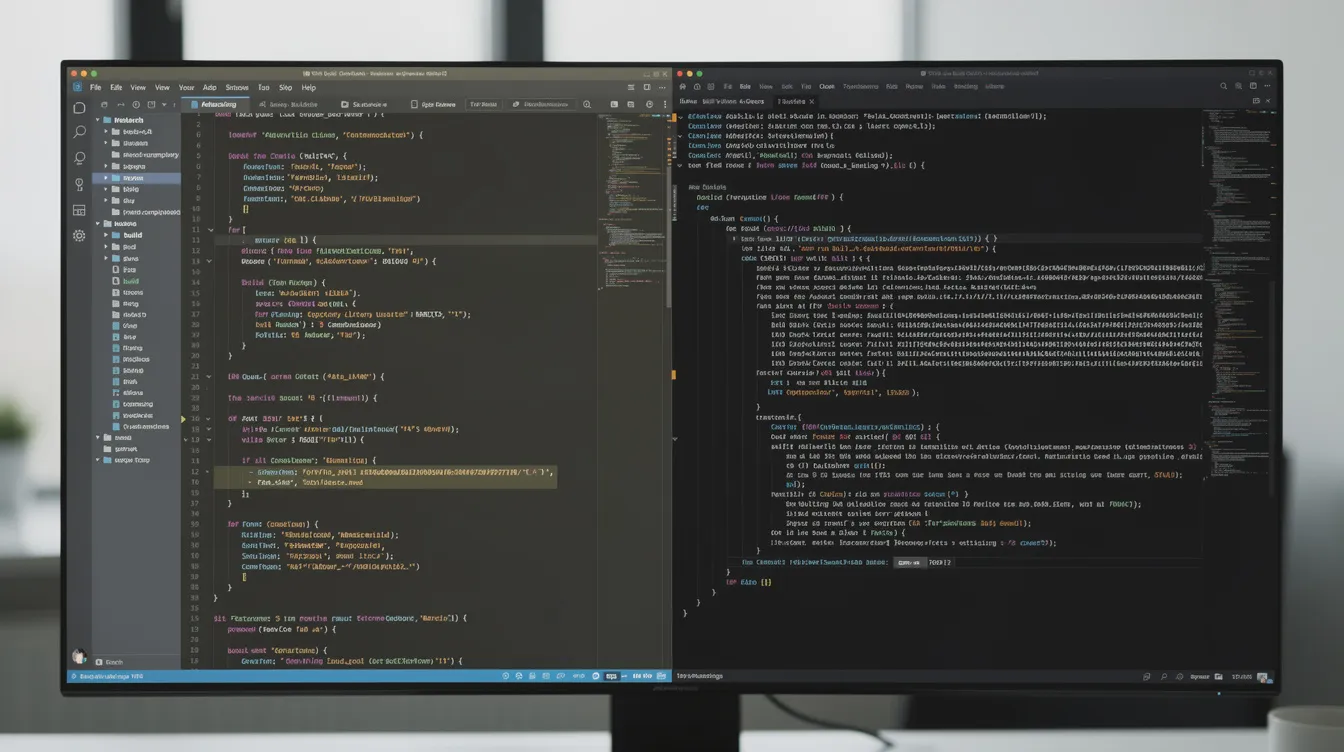This screenshot has width=1344, height=752.
Task: Collapse the root folder atop left file tree
Action: pos(98,120)
